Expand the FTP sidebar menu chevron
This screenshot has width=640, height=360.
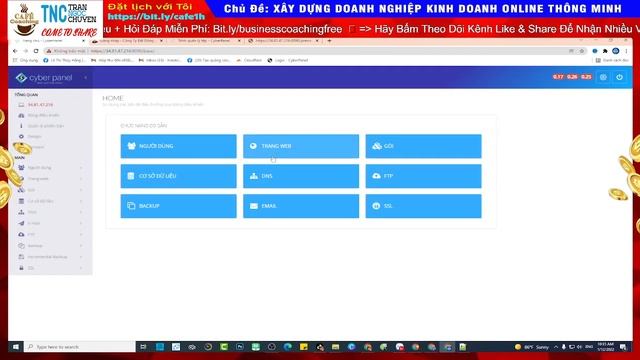81,234
